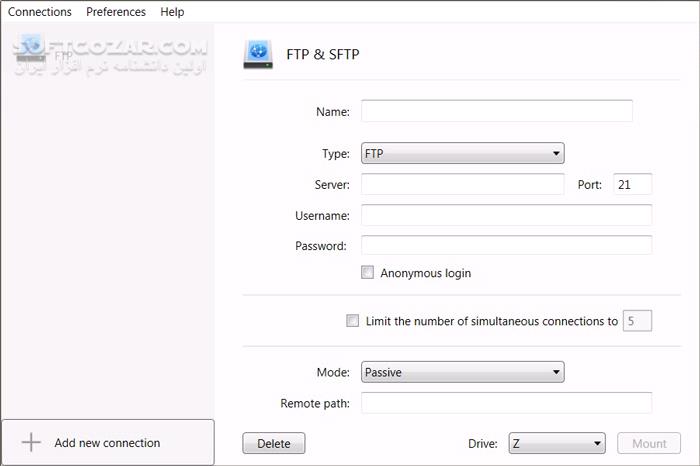The image size is (700, 466).
Task: Click the Delete button
Action: tap(274, 443)
